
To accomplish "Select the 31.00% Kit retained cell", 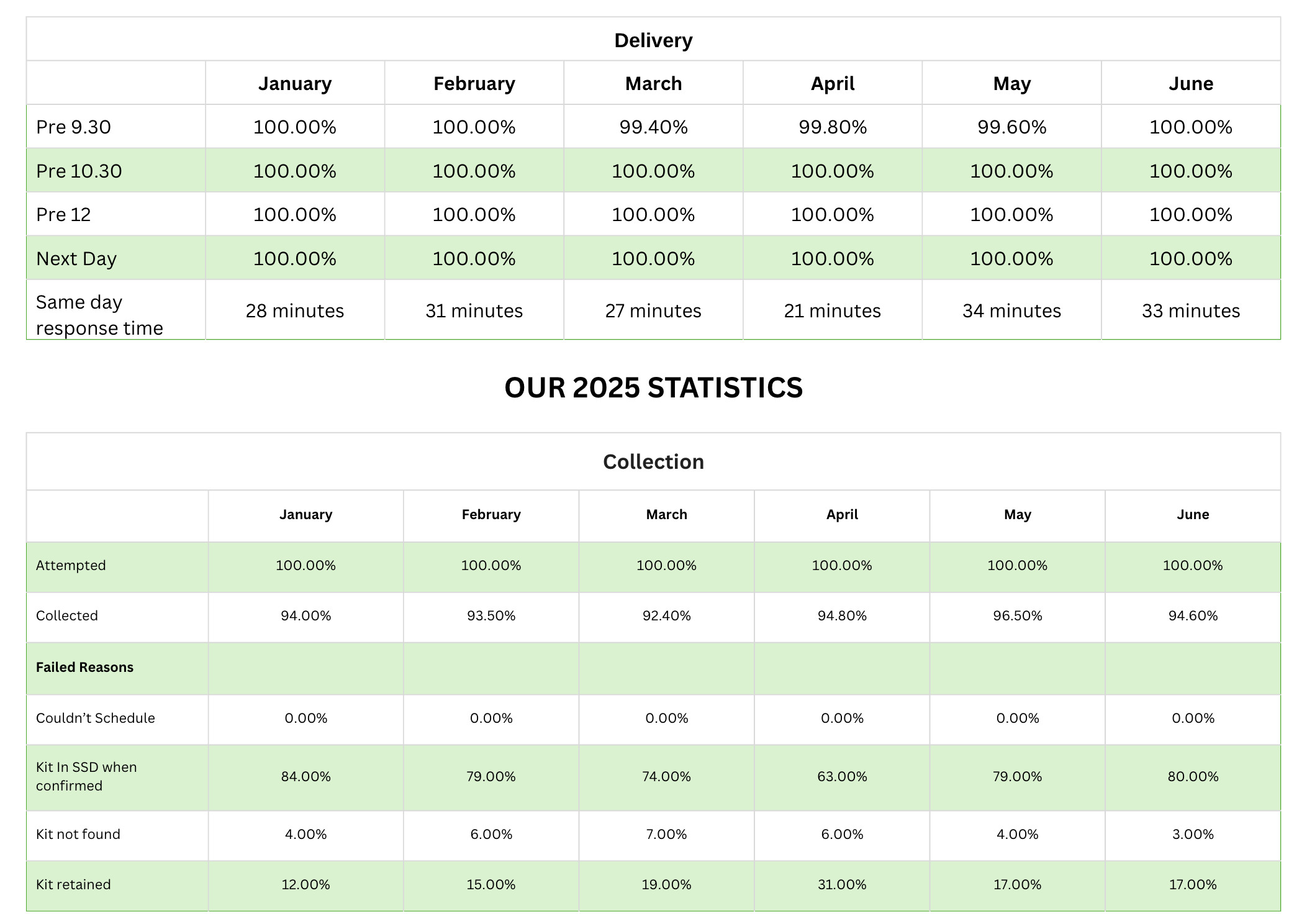I will [842, 884].
